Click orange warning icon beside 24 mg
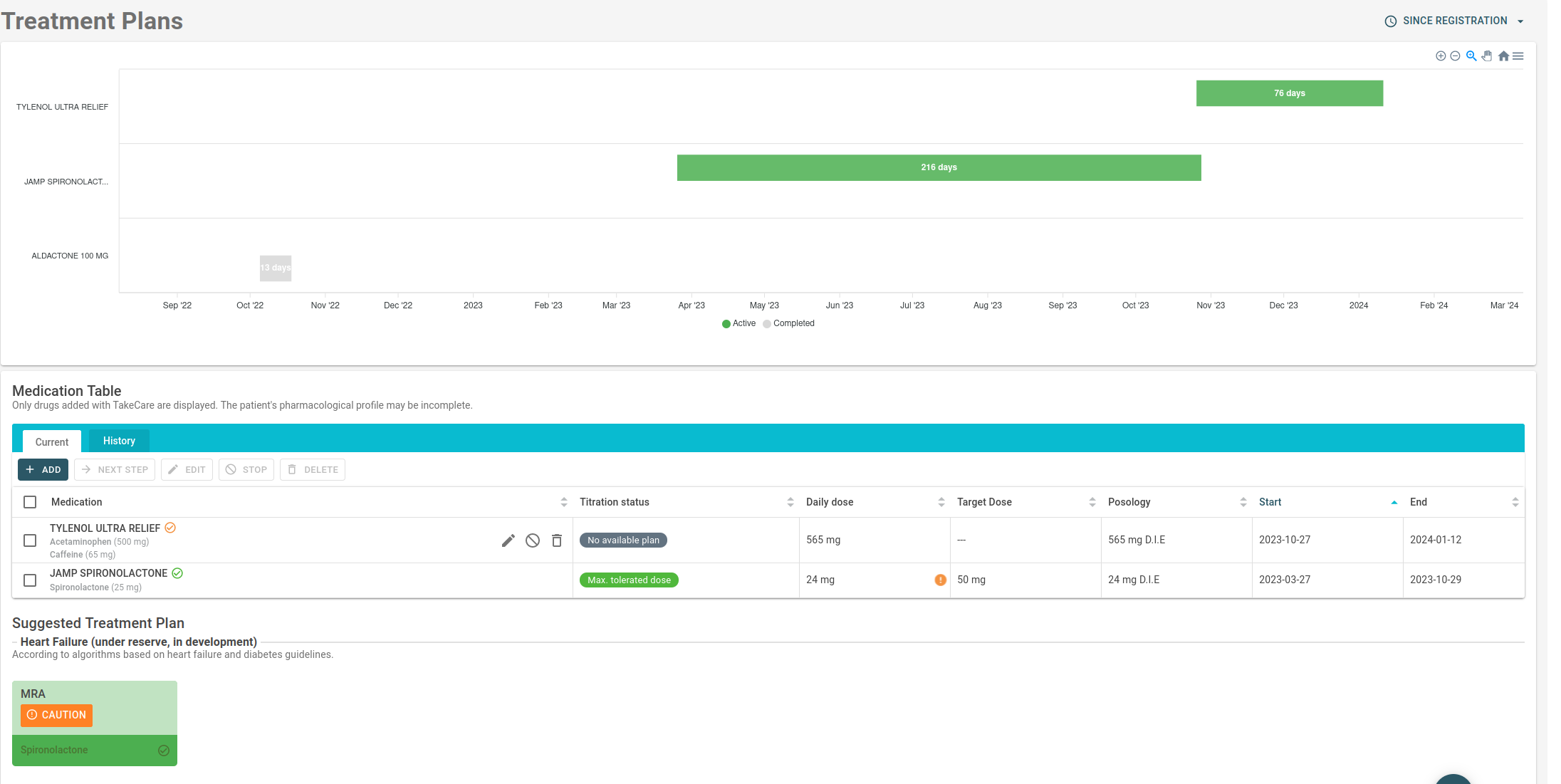 pyautogui.click(x=940, y=580)
